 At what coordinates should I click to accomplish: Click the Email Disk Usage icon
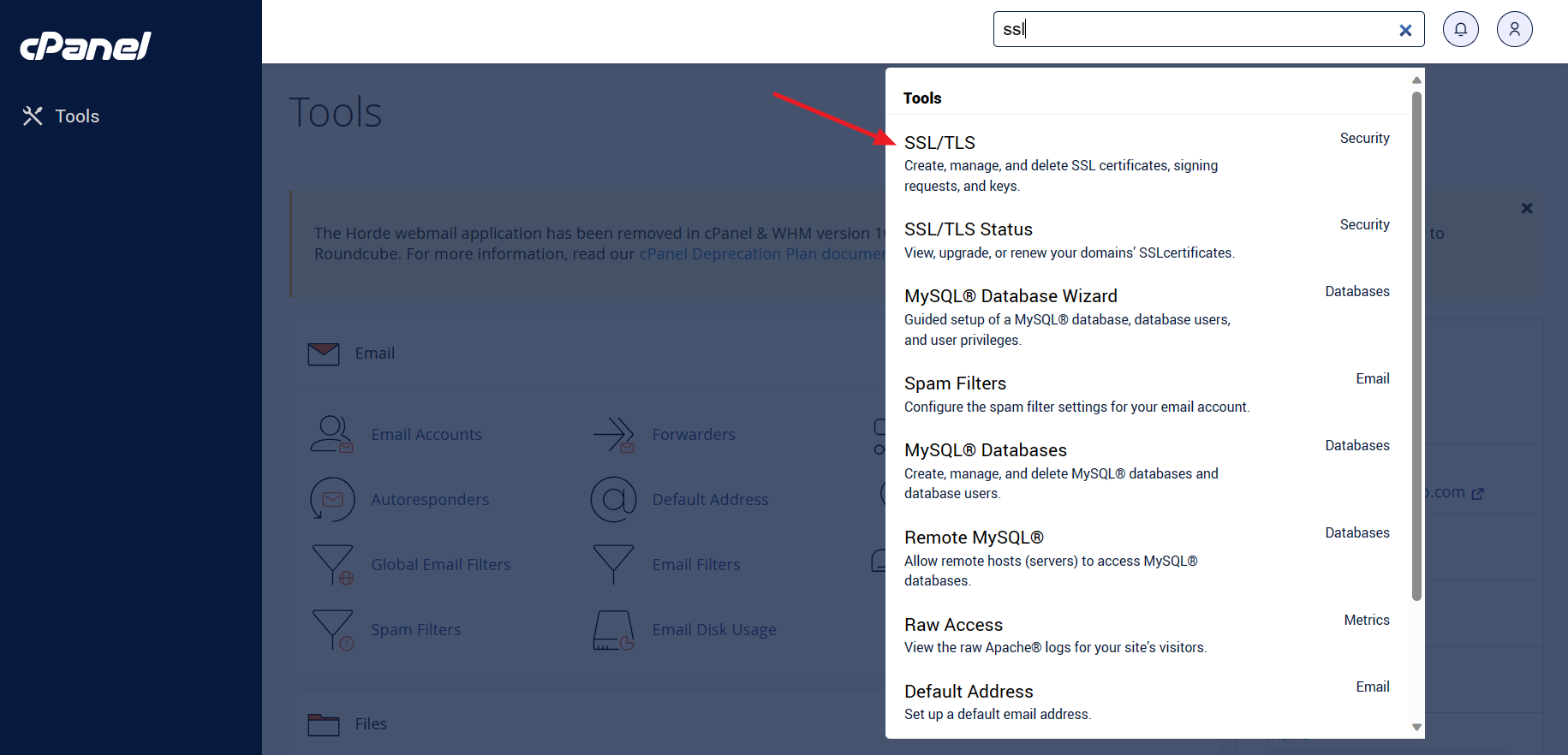613,630
